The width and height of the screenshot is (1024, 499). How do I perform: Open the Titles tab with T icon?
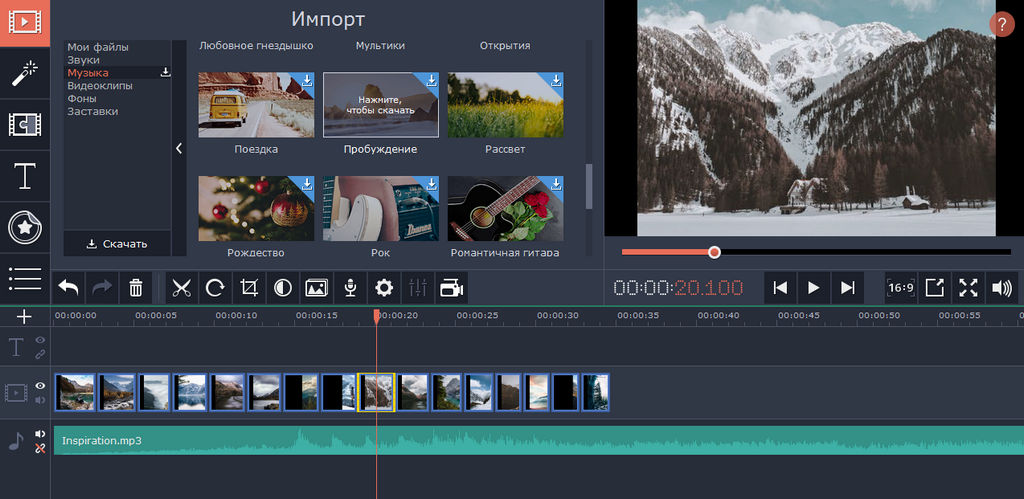(x=24, y=176)
